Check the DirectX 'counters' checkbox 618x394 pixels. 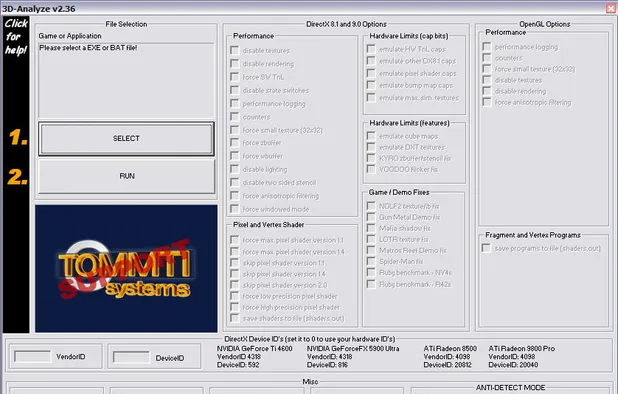(x=235, y=117)
